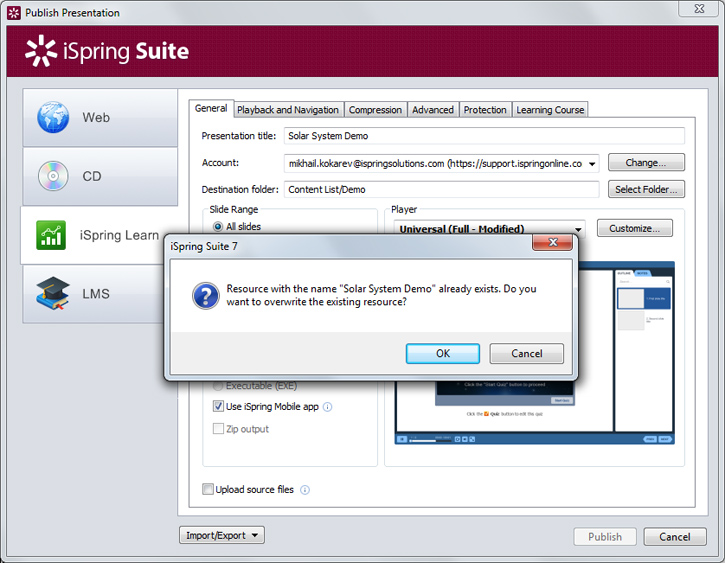
Task: Switch to Playback and Navigation tab
Action: click(288, 110)
